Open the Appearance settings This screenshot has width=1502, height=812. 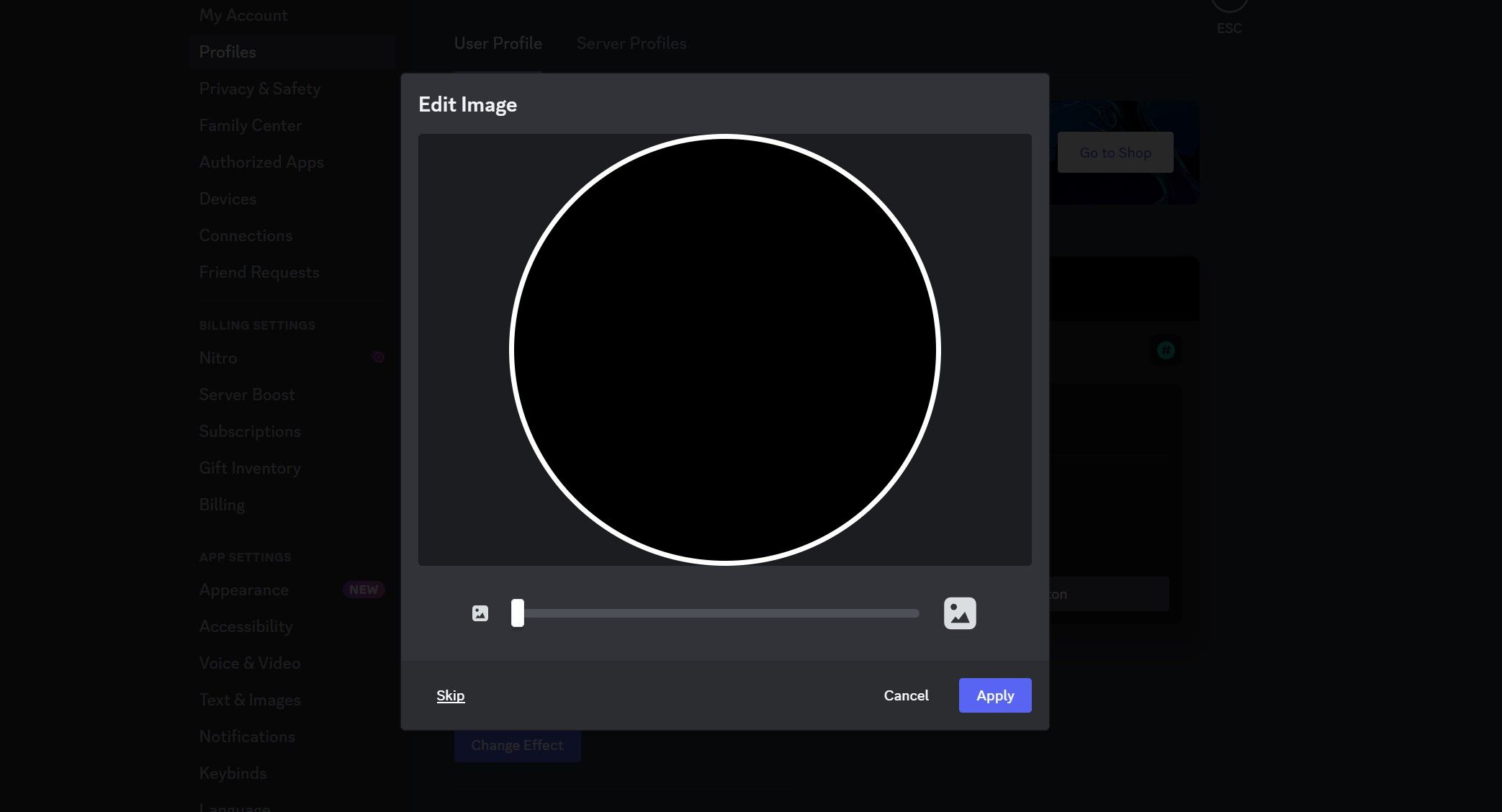244,590
